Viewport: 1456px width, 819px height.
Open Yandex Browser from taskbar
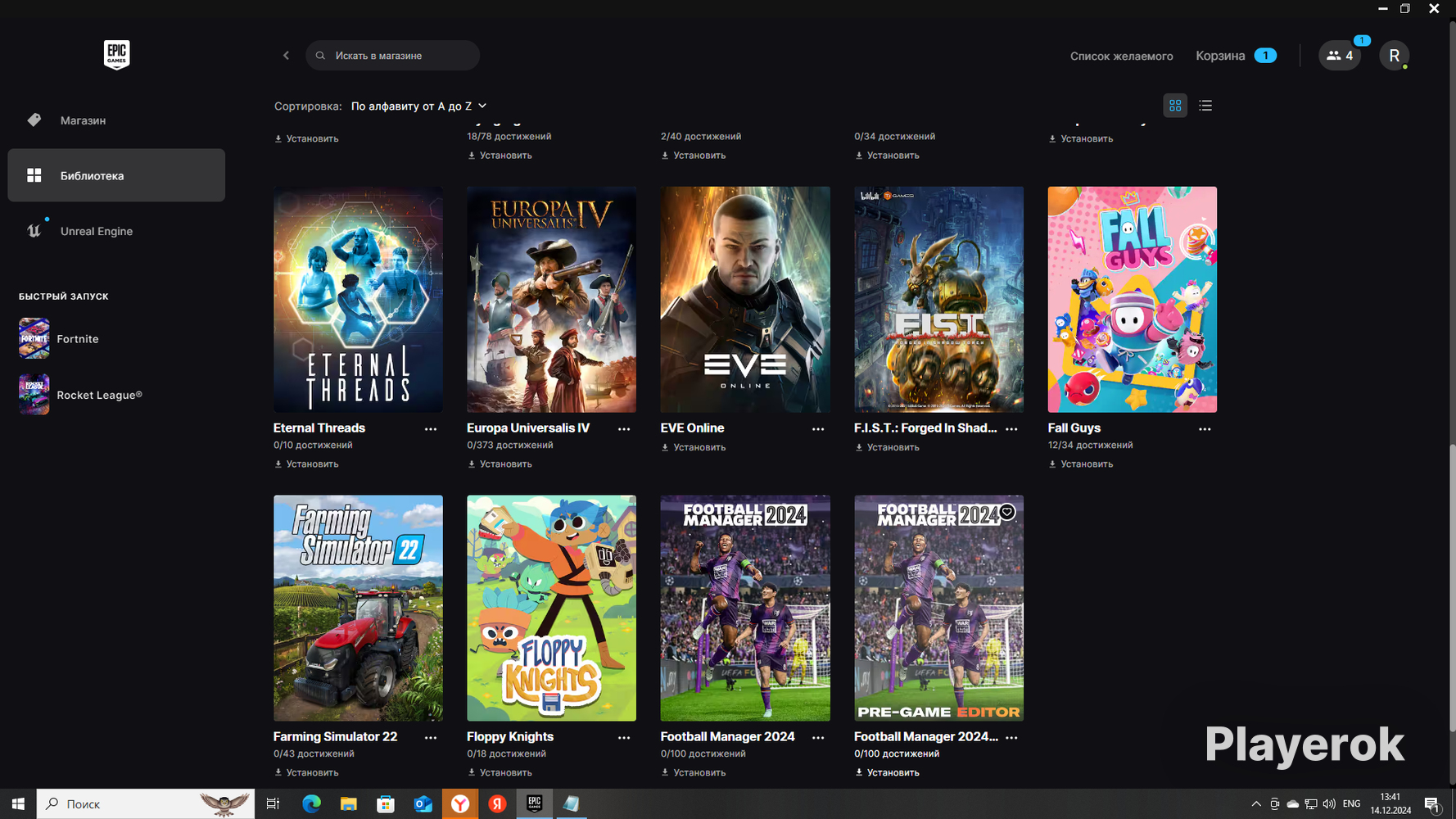click(460, 804)
